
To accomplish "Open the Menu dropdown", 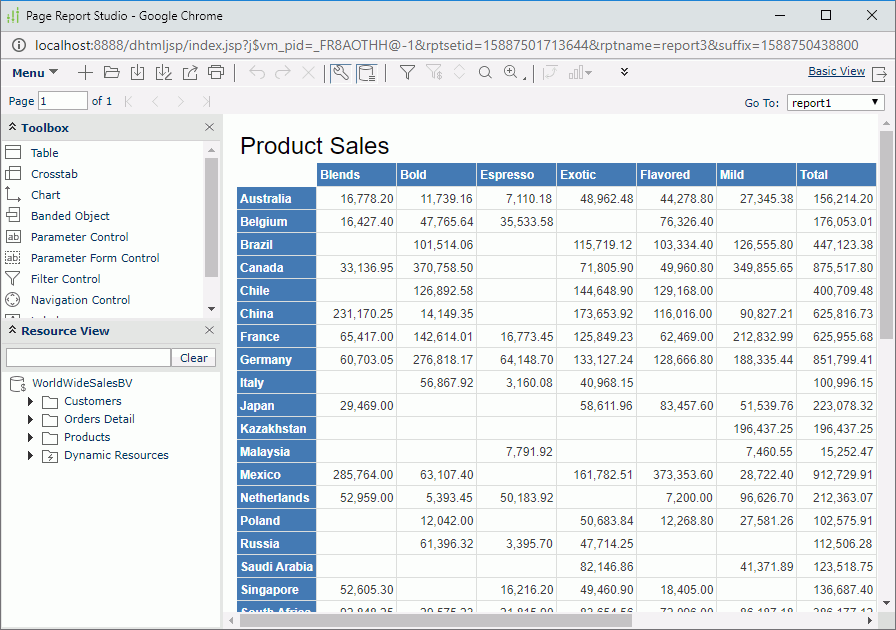I will 35,73.
